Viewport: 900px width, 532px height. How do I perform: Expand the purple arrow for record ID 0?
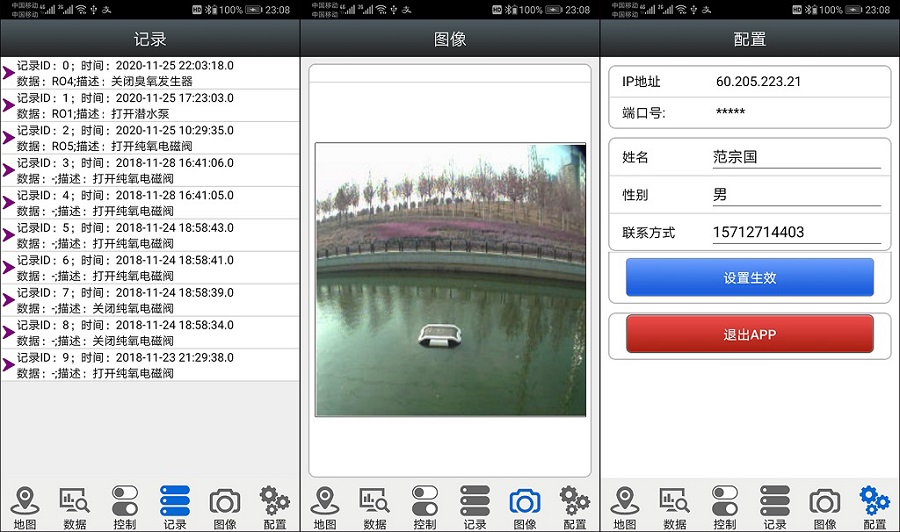click(9, 73)
